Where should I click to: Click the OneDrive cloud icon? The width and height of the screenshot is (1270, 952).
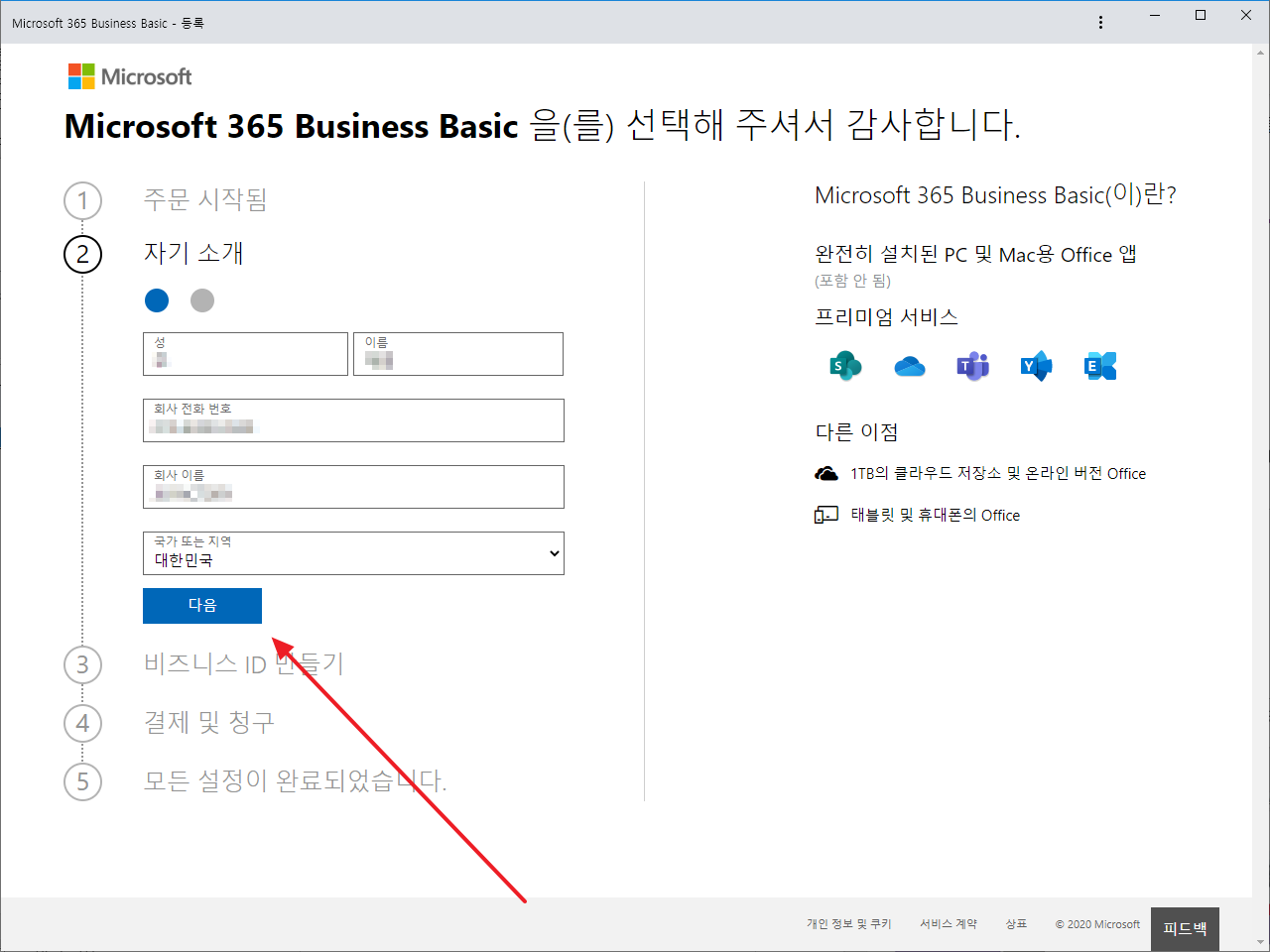pyautogui.click(x=910, y=367)
